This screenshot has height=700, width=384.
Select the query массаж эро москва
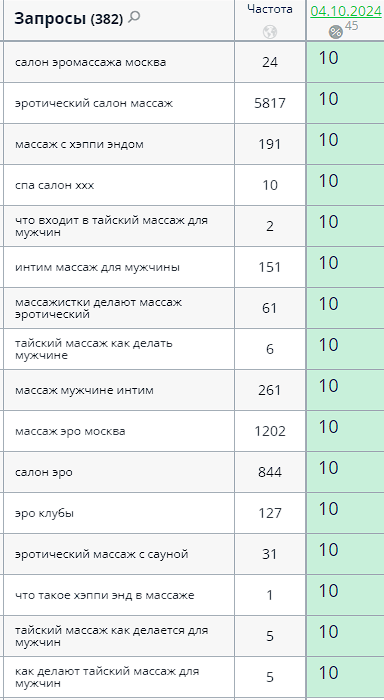(x=70, y=432)
